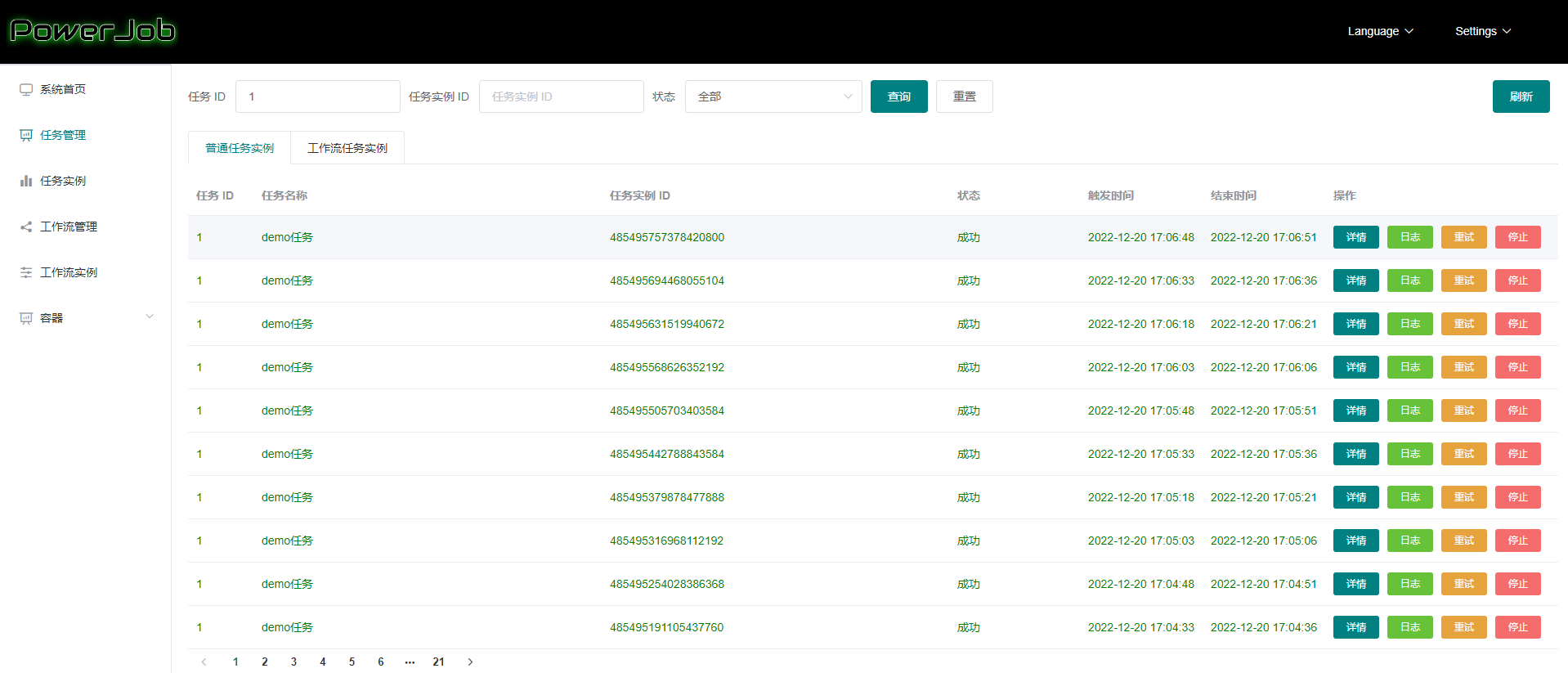Expand the 容器 submenu chevron
Viewport: 1568px width, 673px height.
[150, 317]
